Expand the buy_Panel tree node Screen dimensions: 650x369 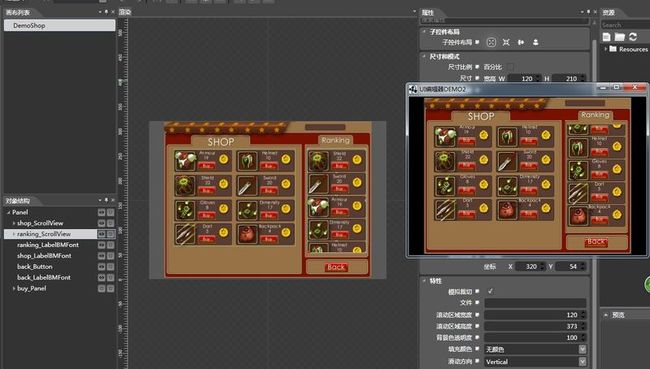[x=14, y=288]
